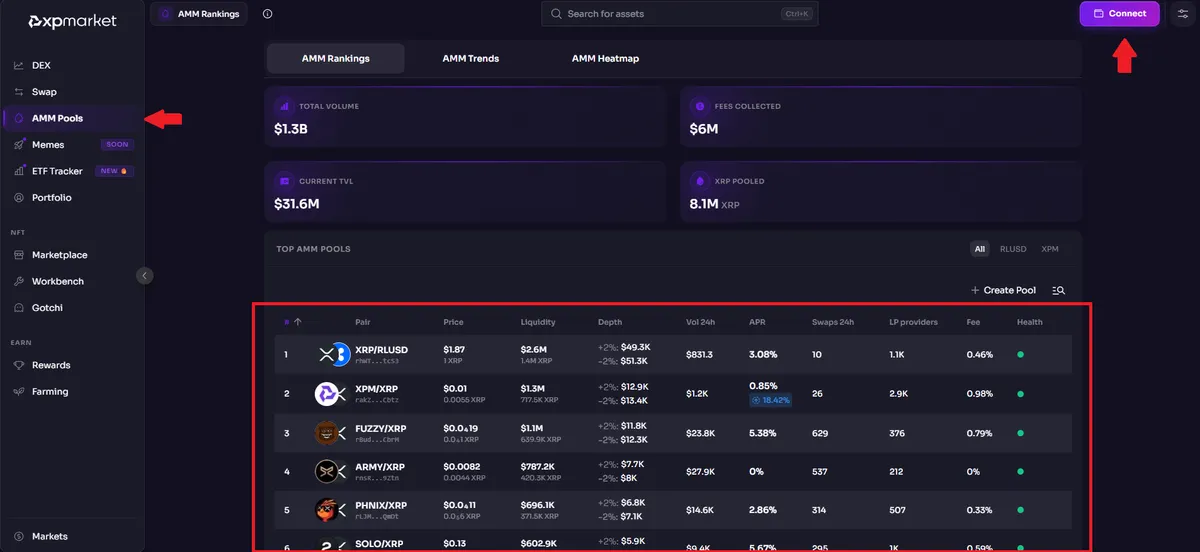Collapse the sidebar with chevron handle
The image size is (1200, 552).
[145, 275]
